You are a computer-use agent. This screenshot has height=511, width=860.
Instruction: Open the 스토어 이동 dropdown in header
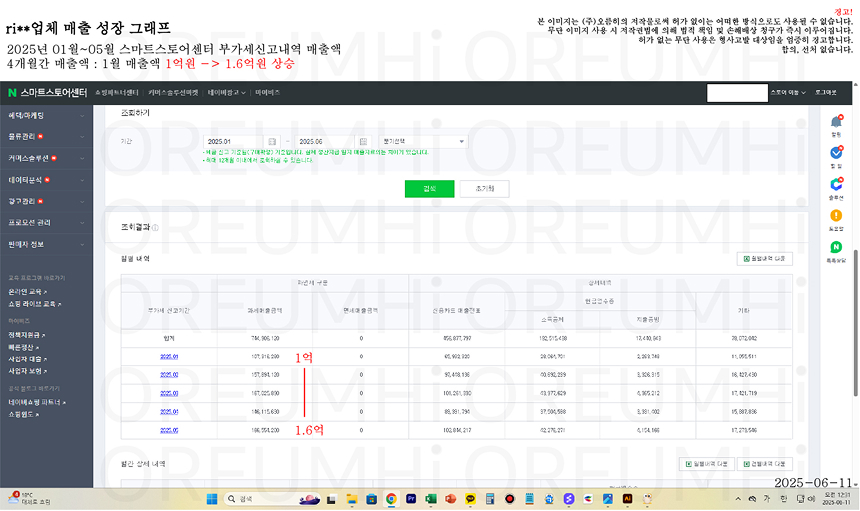(x=788, y=93)
